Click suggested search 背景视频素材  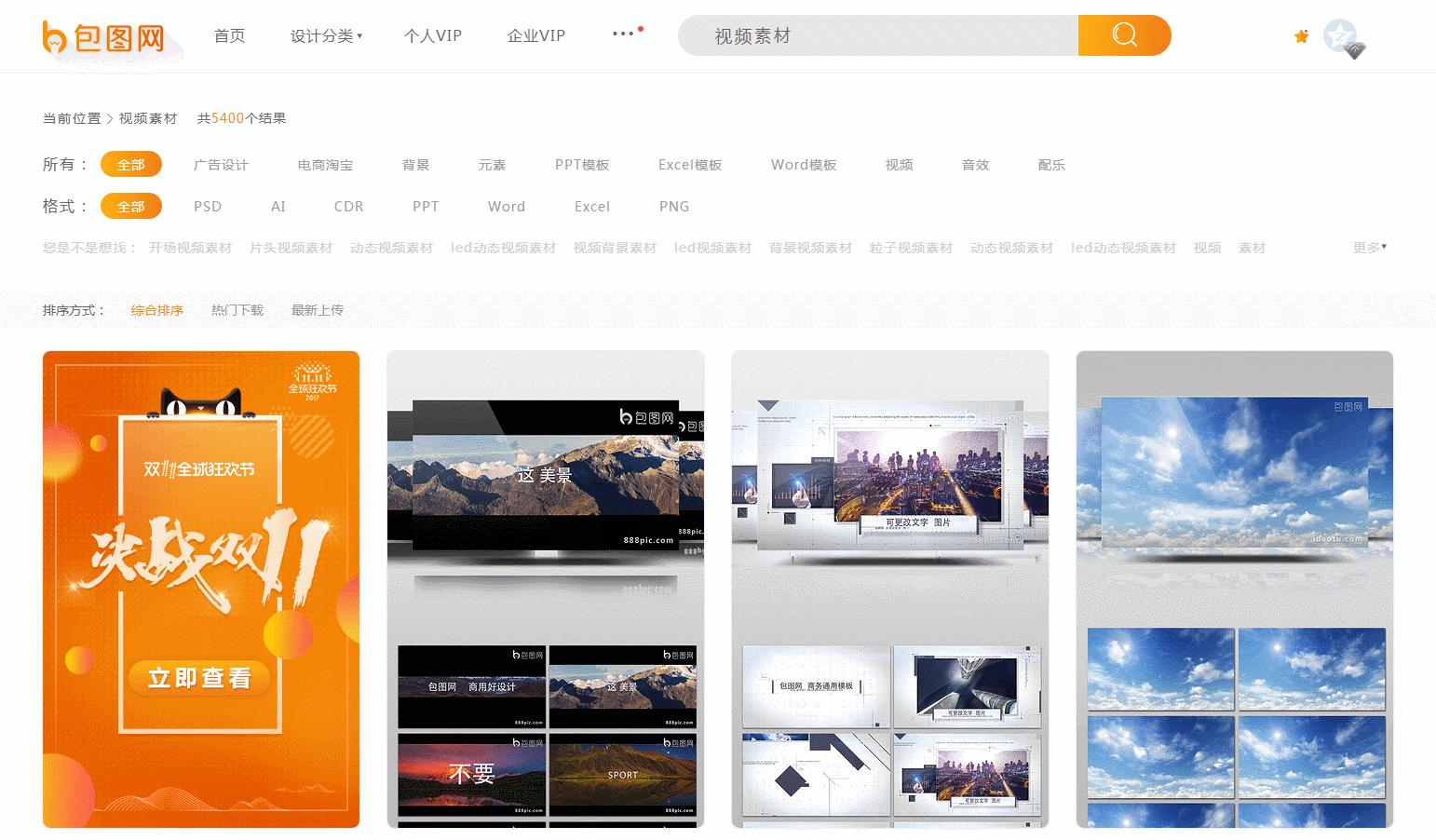pos(810,248)
